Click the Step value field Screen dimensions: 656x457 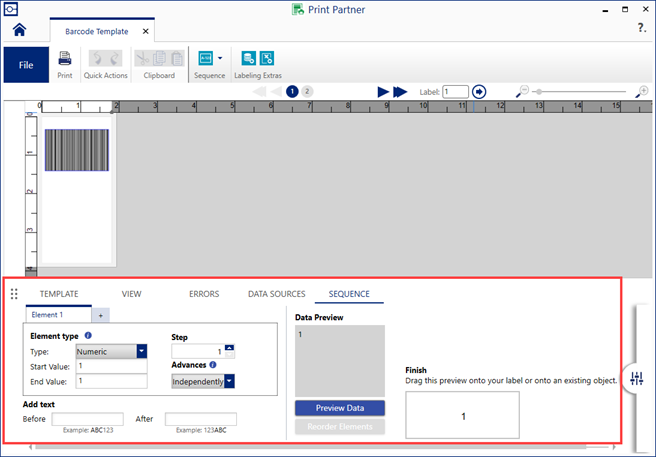coord(198,352)
